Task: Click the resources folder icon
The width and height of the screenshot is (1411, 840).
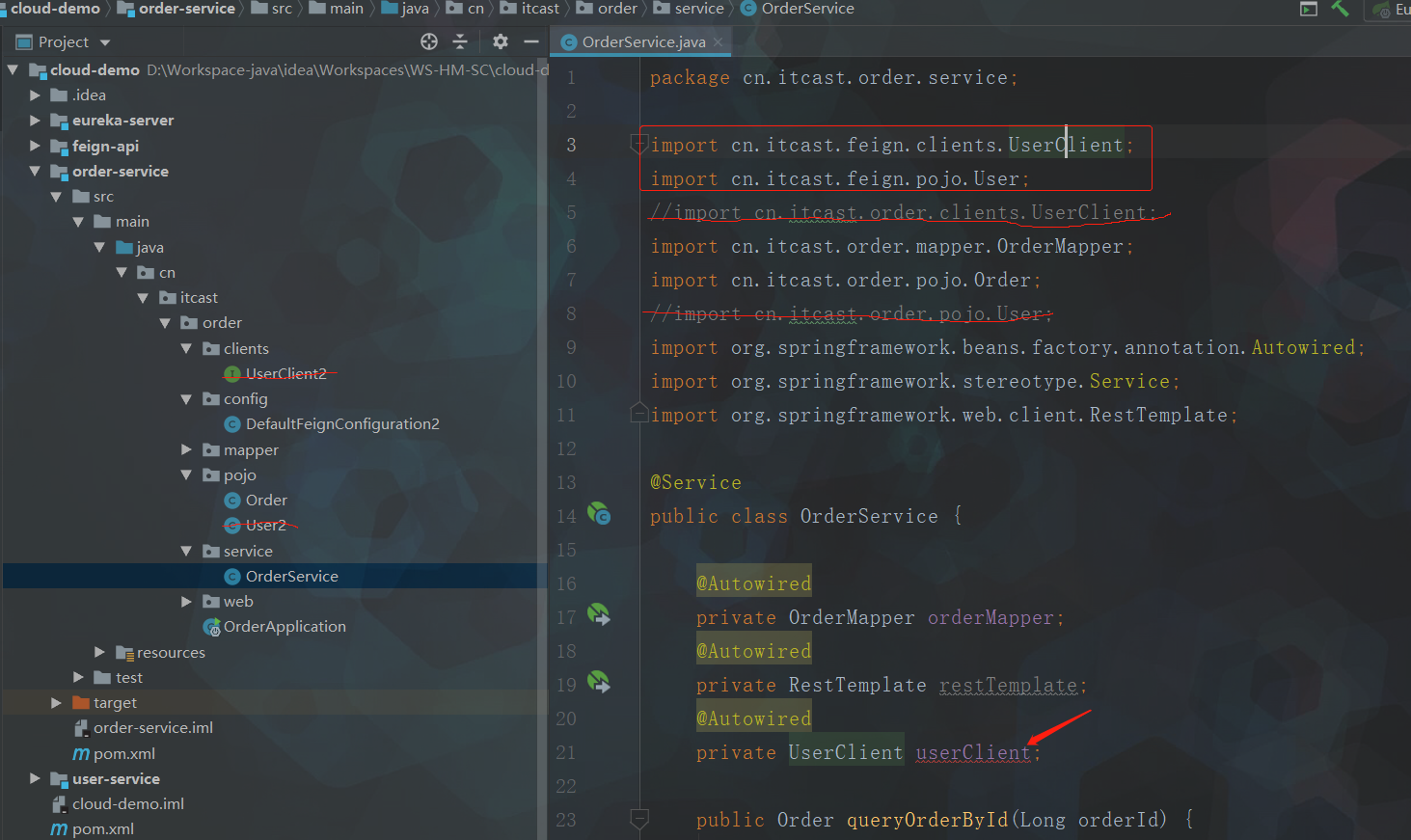Action: click(x=124, y=653)
